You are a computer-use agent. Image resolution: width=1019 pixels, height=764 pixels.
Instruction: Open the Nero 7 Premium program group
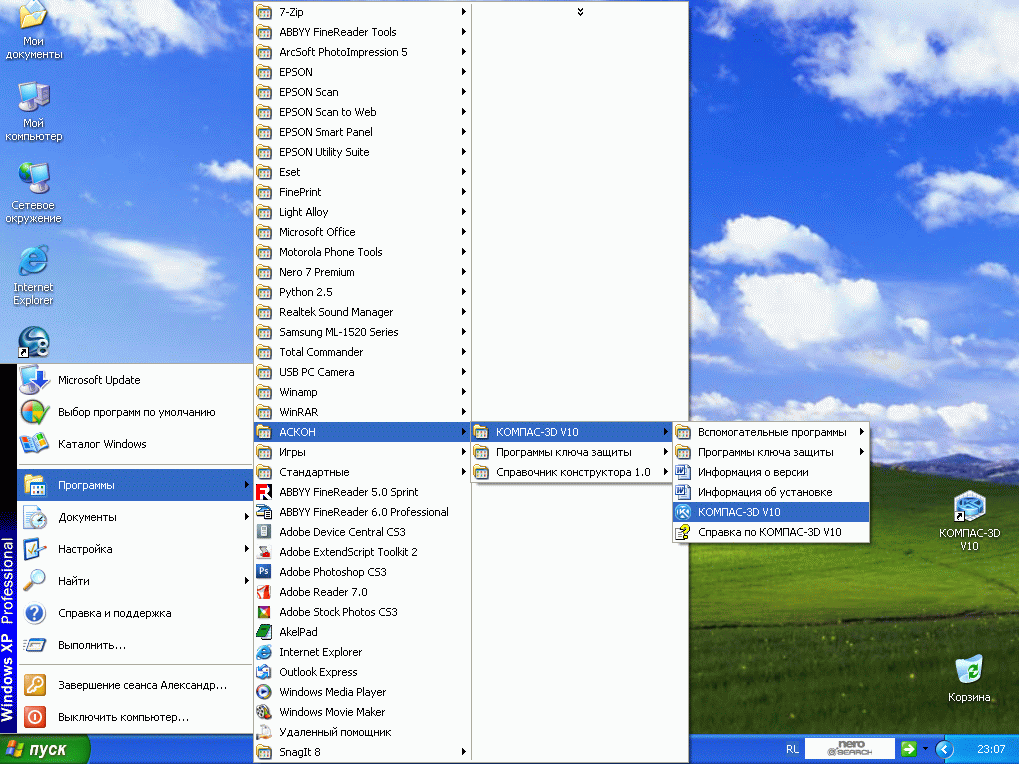[x=362, y=272]
